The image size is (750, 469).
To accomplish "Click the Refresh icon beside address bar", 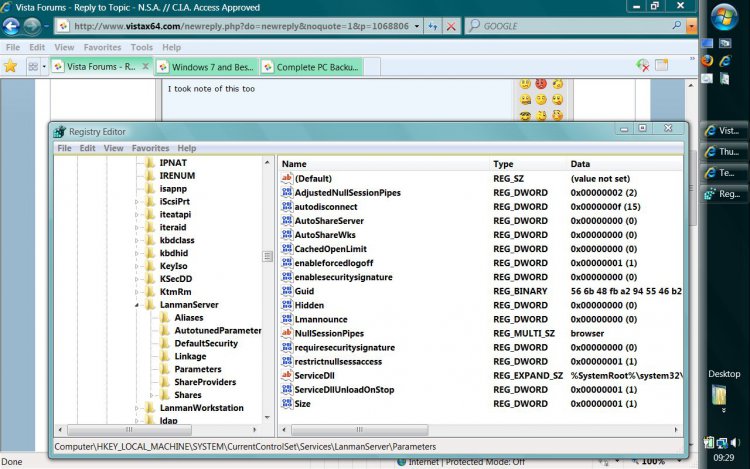I will 432,26.
